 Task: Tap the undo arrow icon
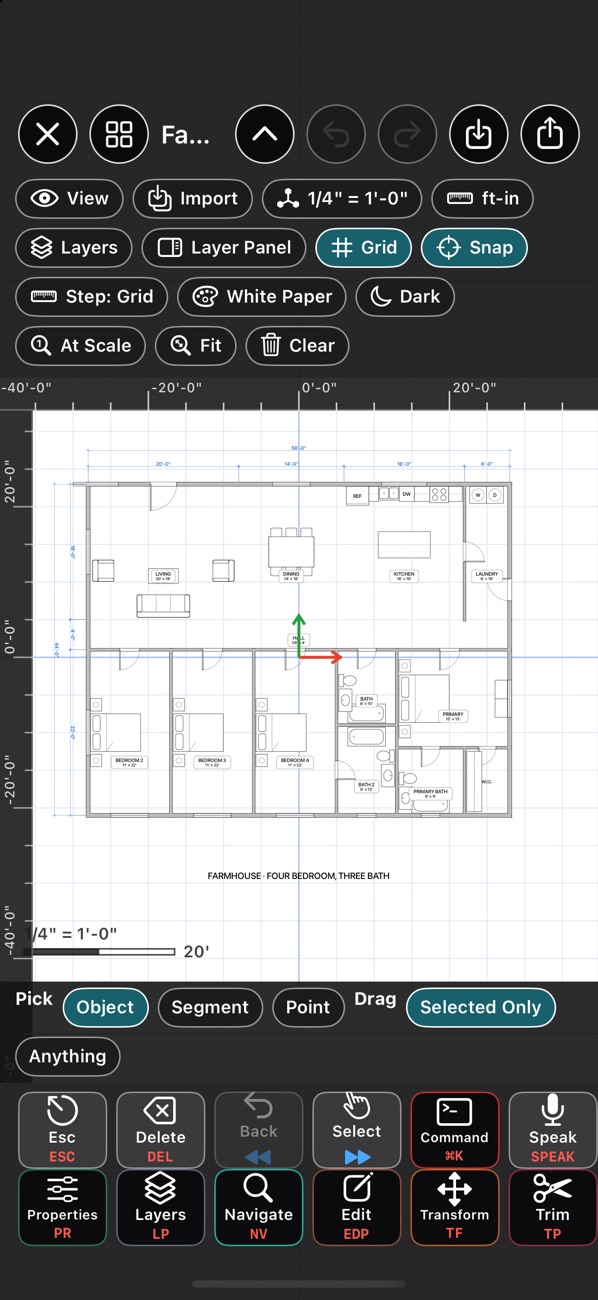coord(336,134)
